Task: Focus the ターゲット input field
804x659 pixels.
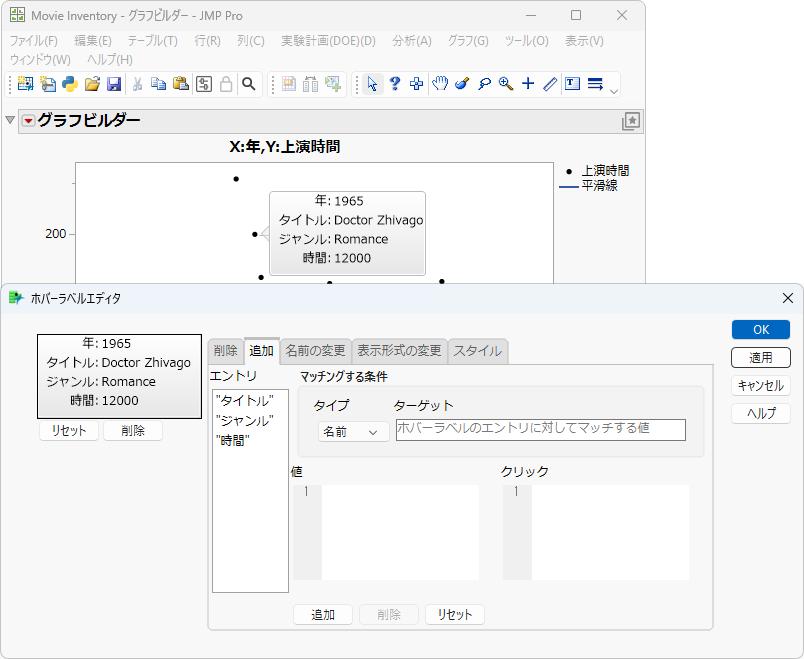Action: coord(540,430)
